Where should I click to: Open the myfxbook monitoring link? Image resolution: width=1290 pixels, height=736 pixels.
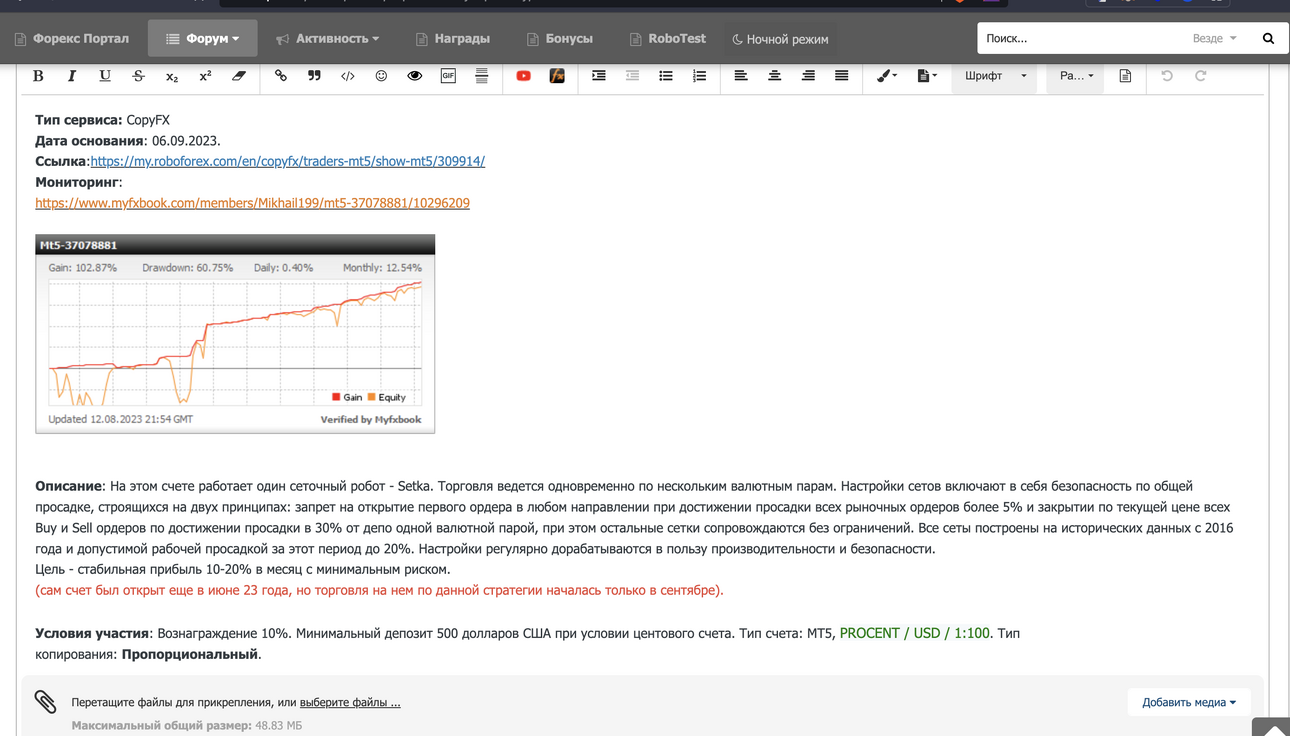coord(252,203)
